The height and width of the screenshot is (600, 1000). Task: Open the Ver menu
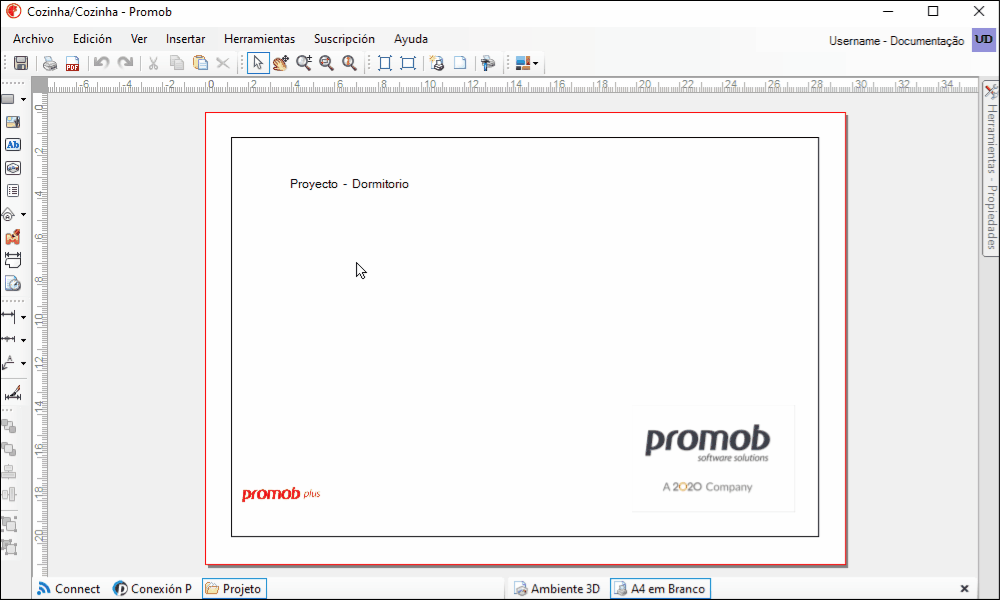tap(139, 39)
